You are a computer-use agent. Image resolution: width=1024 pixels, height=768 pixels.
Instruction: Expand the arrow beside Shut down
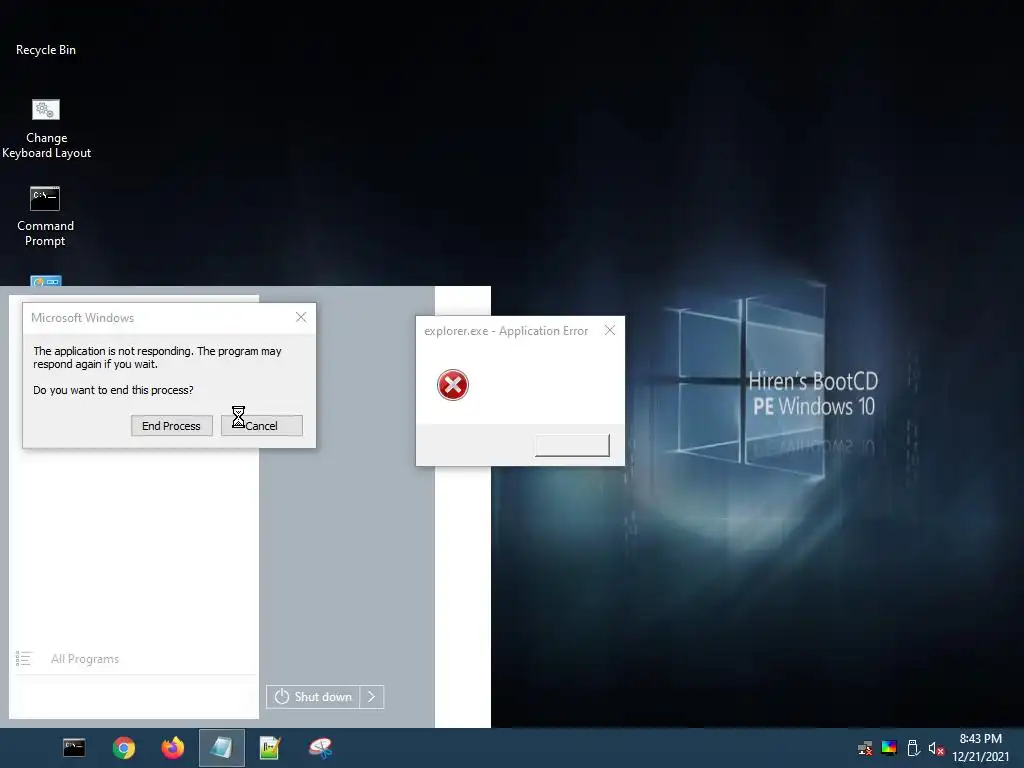pos(372,697)
